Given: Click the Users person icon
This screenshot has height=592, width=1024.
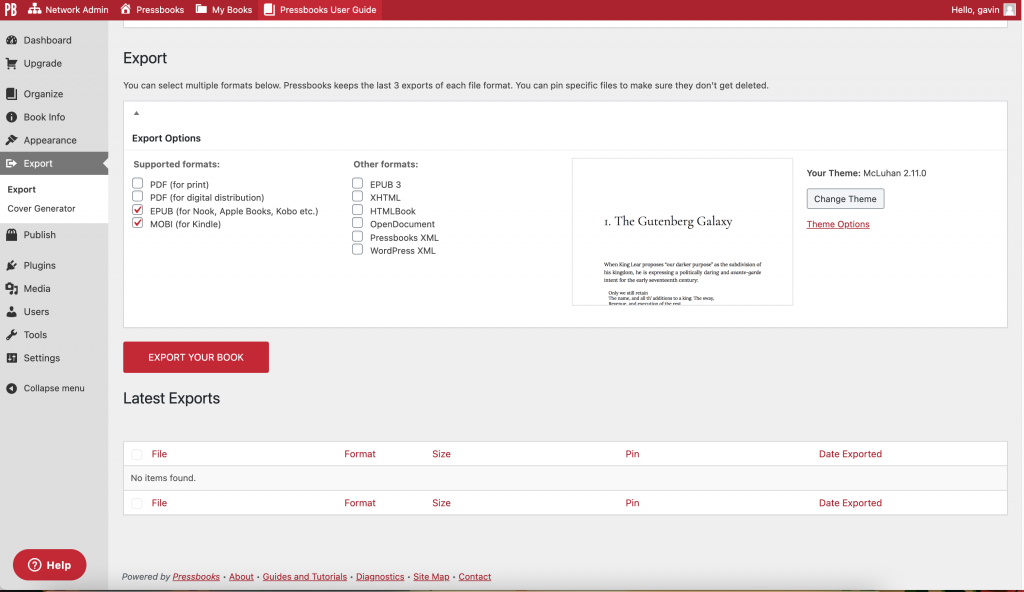Looking at the screenshot, I should click(x=12, y=312).
